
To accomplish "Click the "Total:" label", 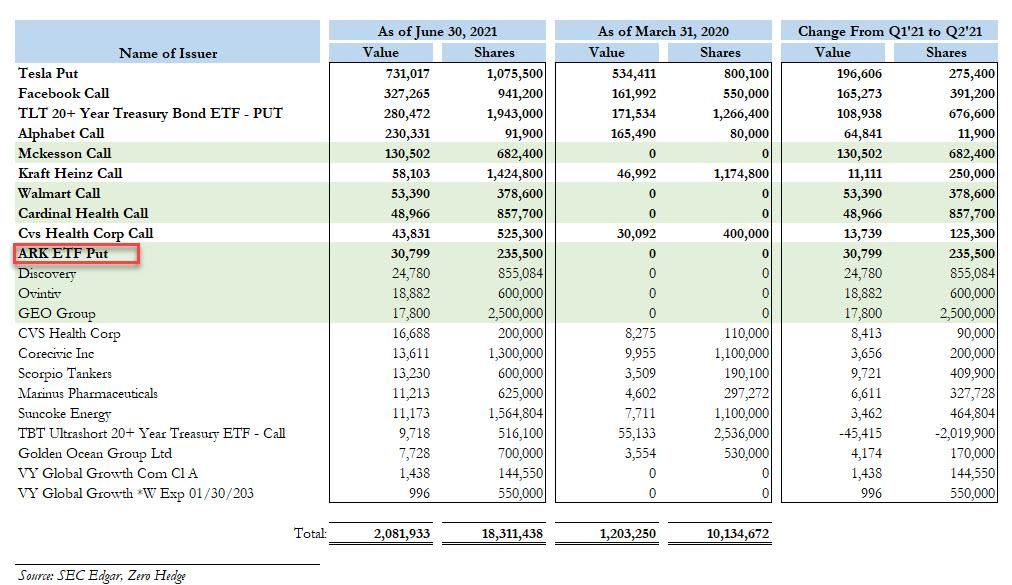I will click(x=310, y=533).
